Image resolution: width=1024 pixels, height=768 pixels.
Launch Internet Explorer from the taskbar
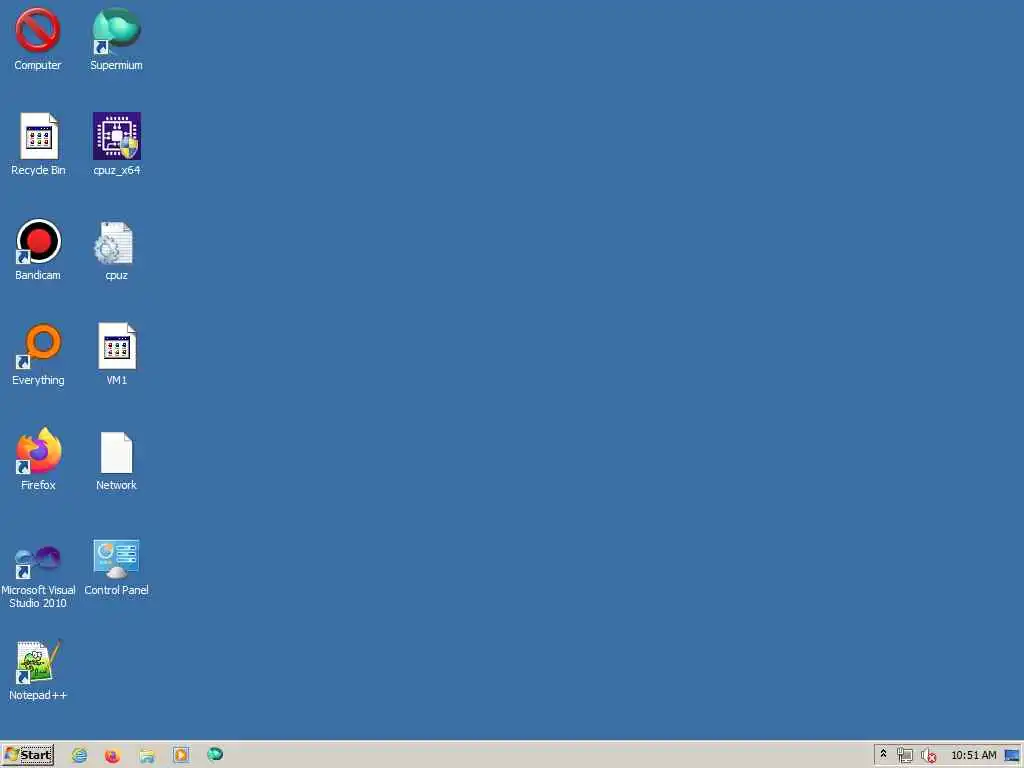[x=80, y=755]
